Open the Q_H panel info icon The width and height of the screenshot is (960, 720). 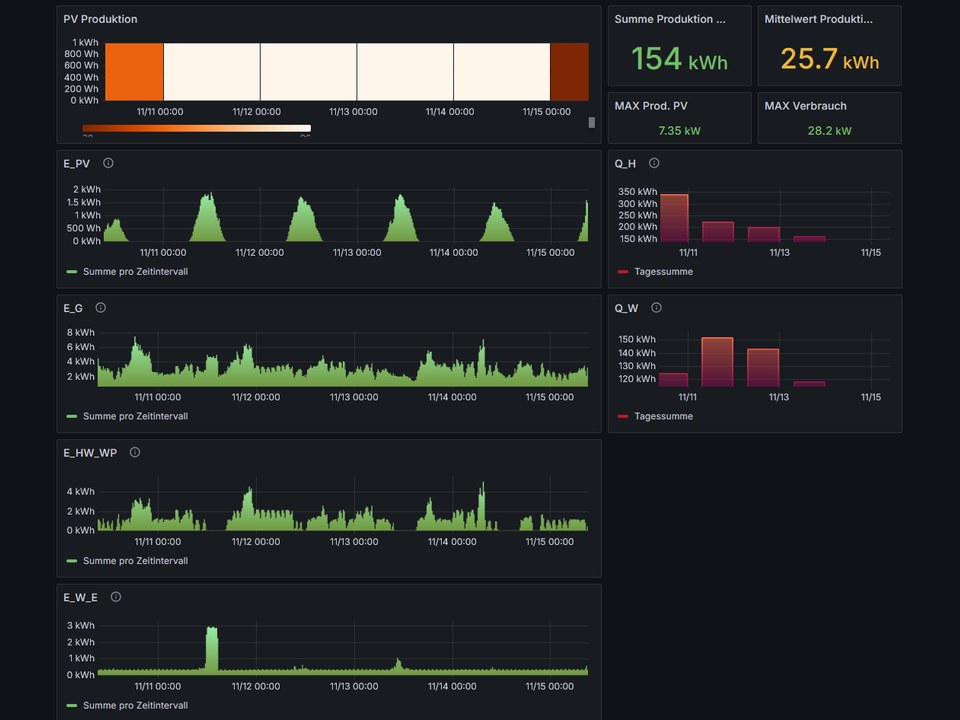tap(654, 163)
